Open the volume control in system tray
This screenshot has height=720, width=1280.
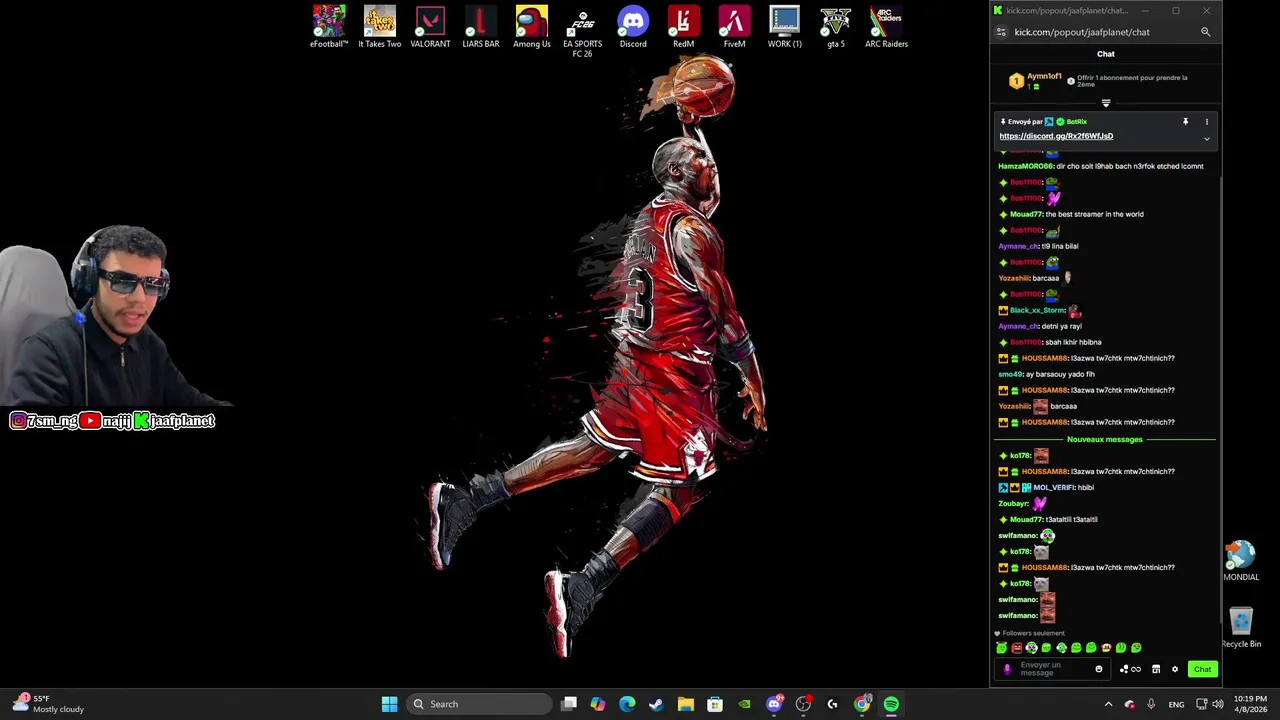1218,704
